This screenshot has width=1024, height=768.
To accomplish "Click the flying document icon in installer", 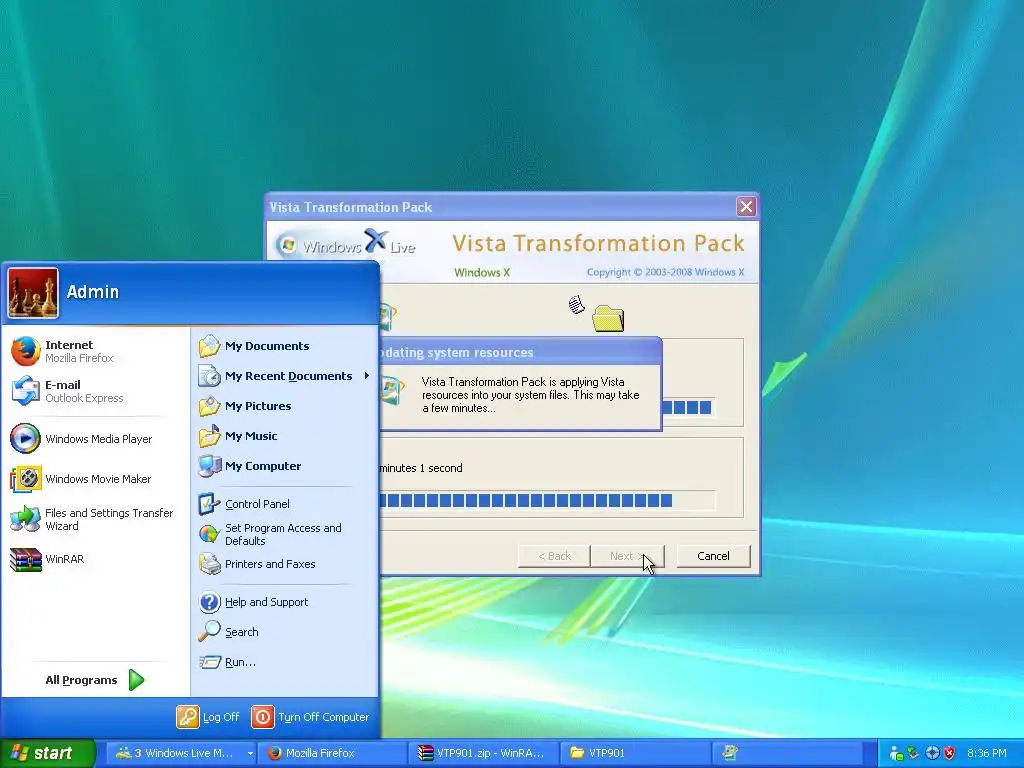I will coord(577,304).
